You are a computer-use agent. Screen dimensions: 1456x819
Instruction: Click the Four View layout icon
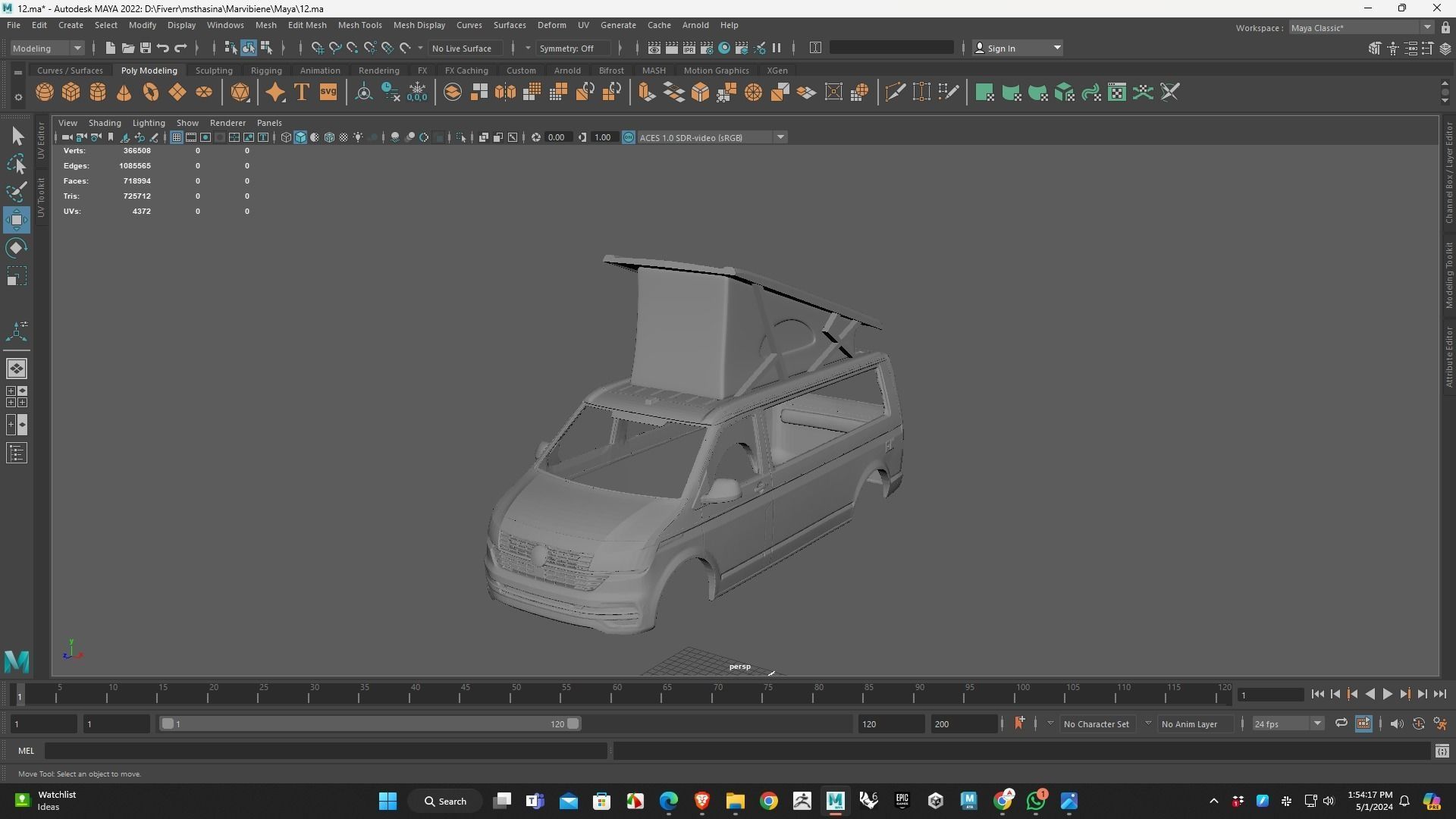point(17,397)
